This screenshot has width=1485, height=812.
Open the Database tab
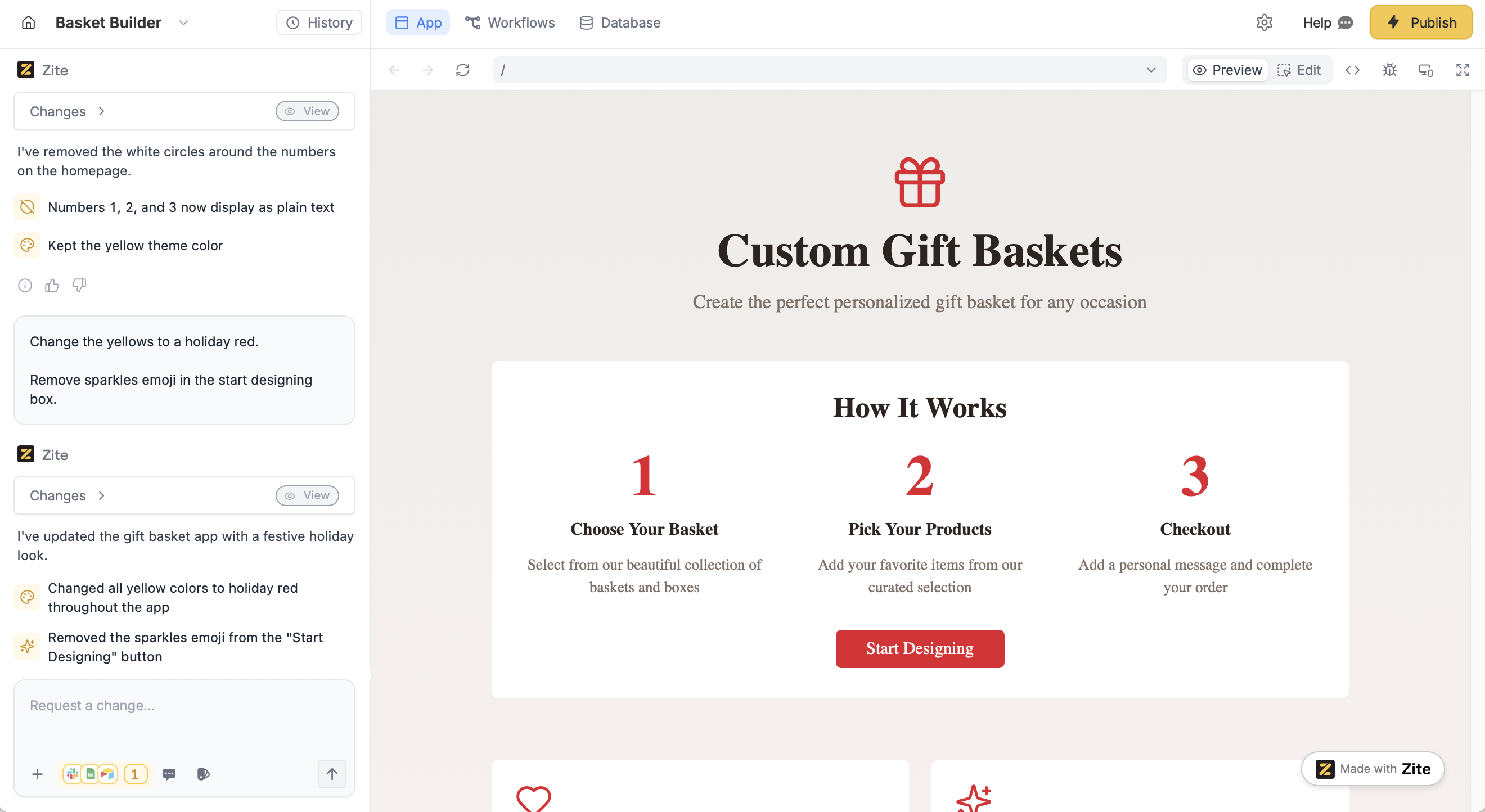tap(620, 22)
